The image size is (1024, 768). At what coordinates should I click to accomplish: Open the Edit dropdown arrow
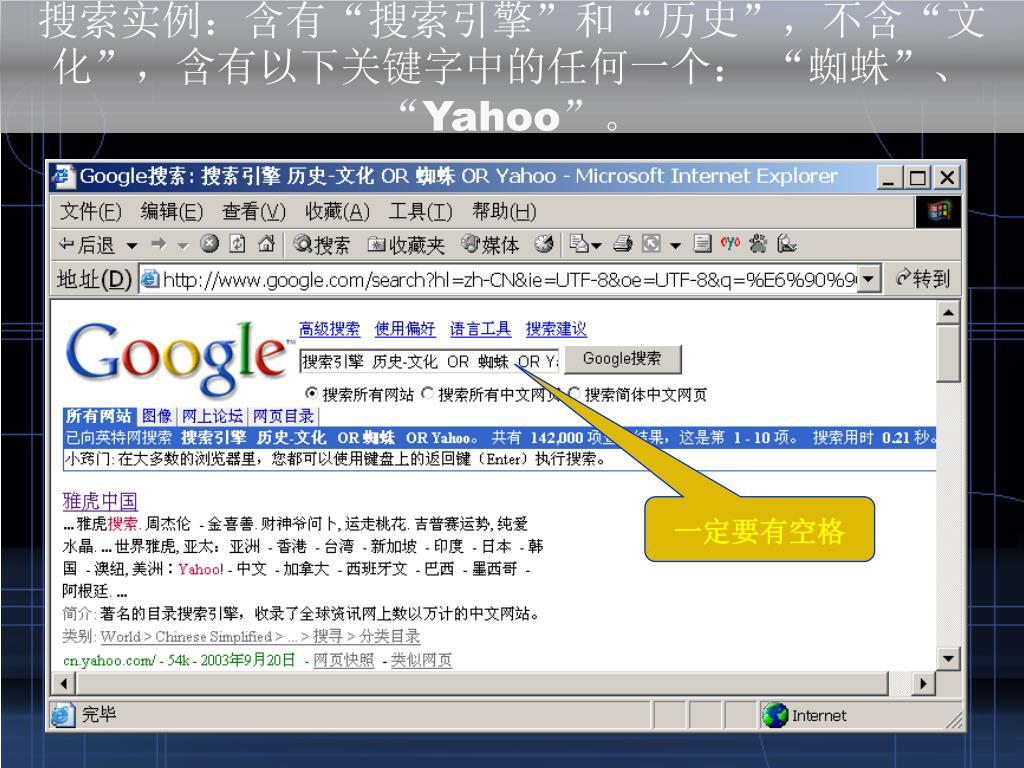point(675,246)
